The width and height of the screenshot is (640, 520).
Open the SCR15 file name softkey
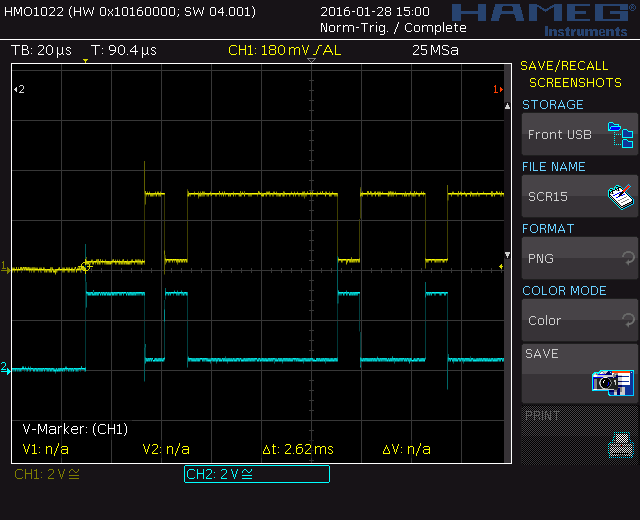pyautogui.click(x=580, y=196)
